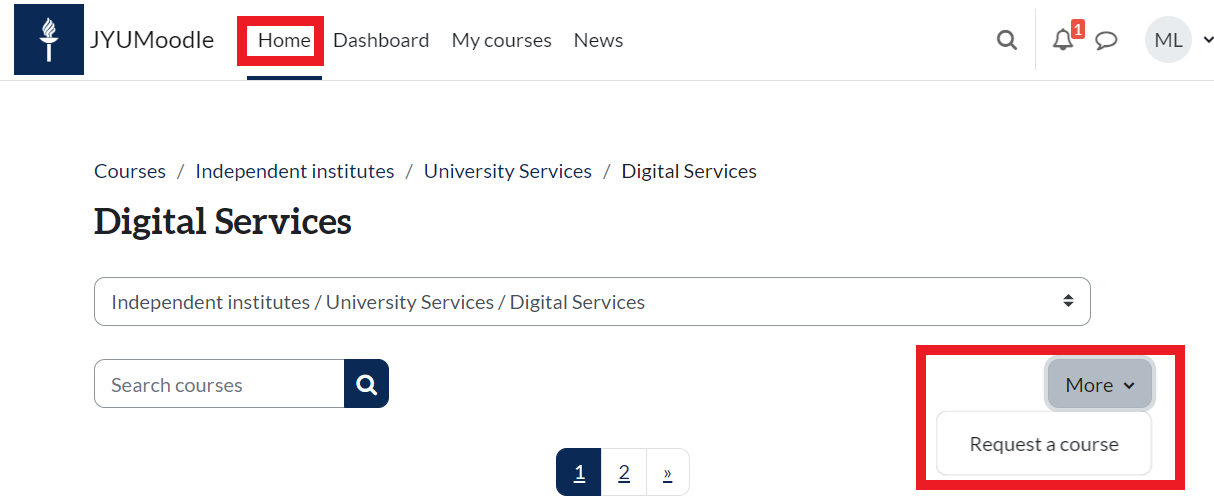
Task: Follow the Courses breadcrumb link
Action: (130, 171)
